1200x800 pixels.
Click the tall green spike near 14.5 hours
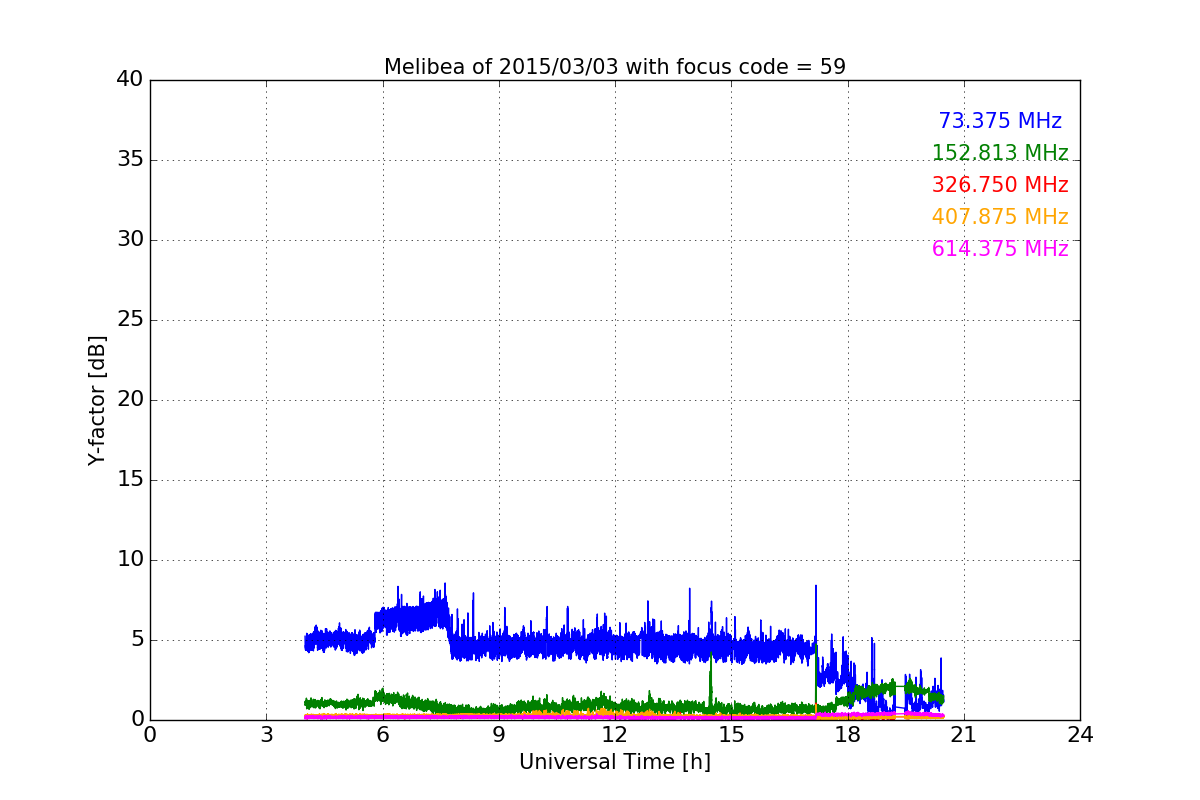pyautogui.click(x=710, y=680)
